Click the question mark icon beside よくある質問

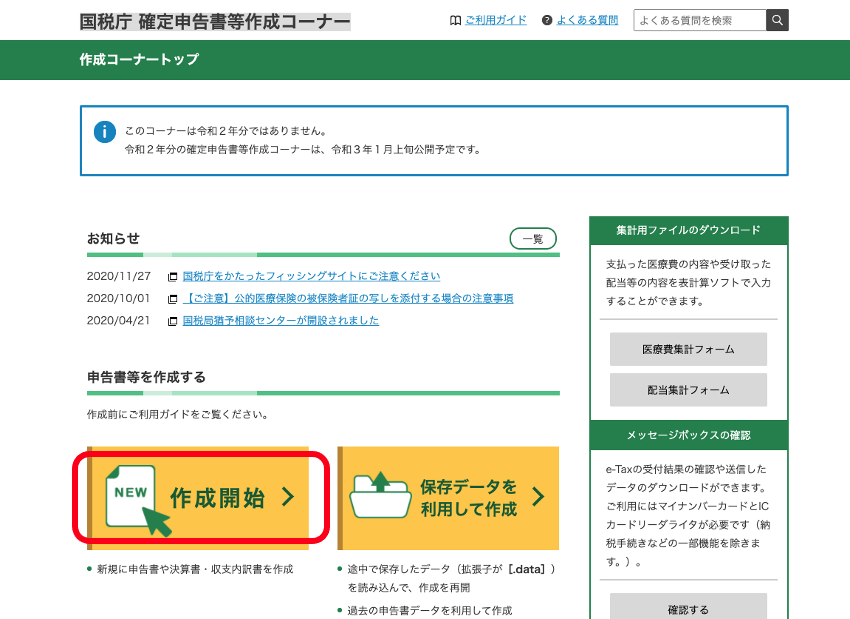(547, 21)
